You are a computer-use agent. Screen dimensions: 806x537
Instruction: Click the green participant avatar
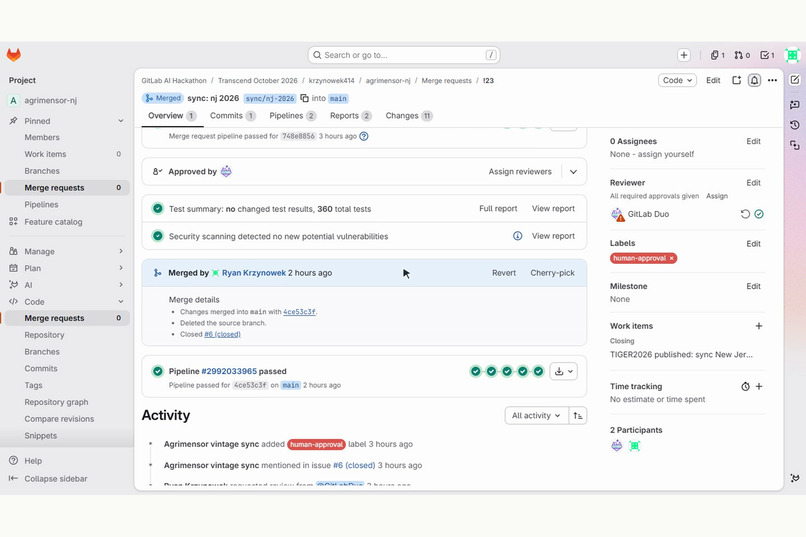click(635, 446)
